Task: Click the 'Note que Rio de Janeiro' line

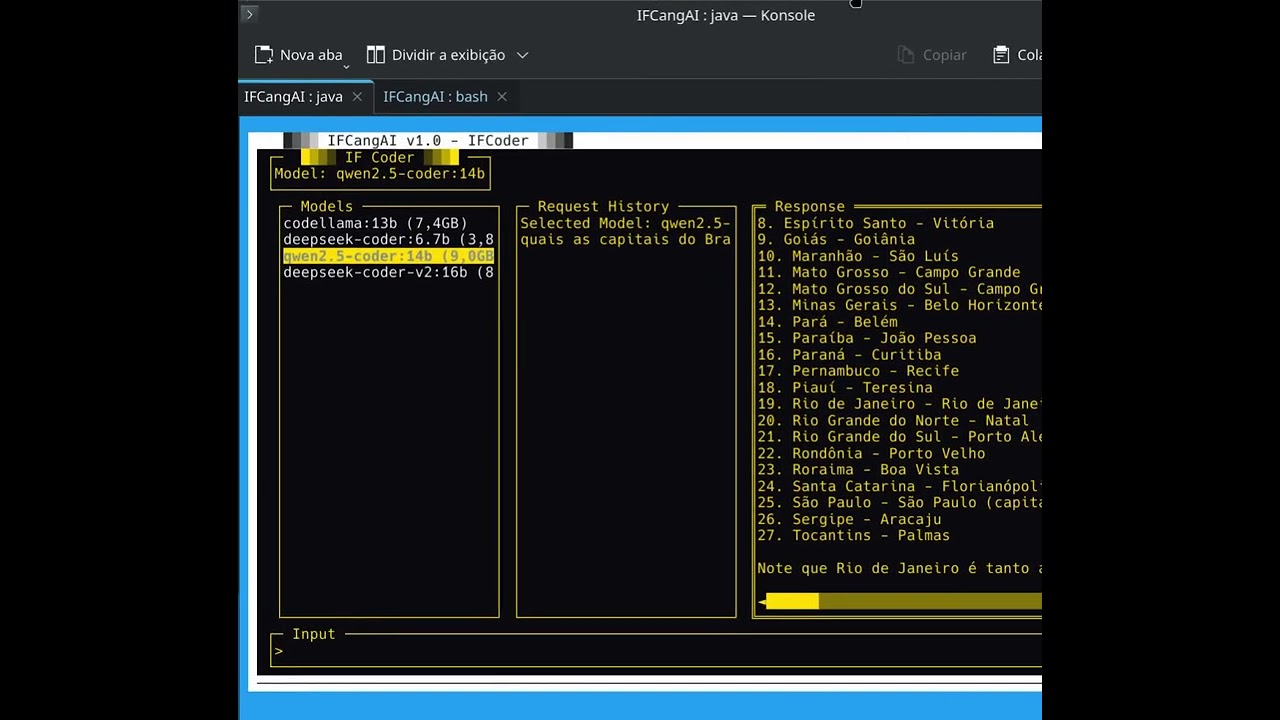Action: coord(899,568)
